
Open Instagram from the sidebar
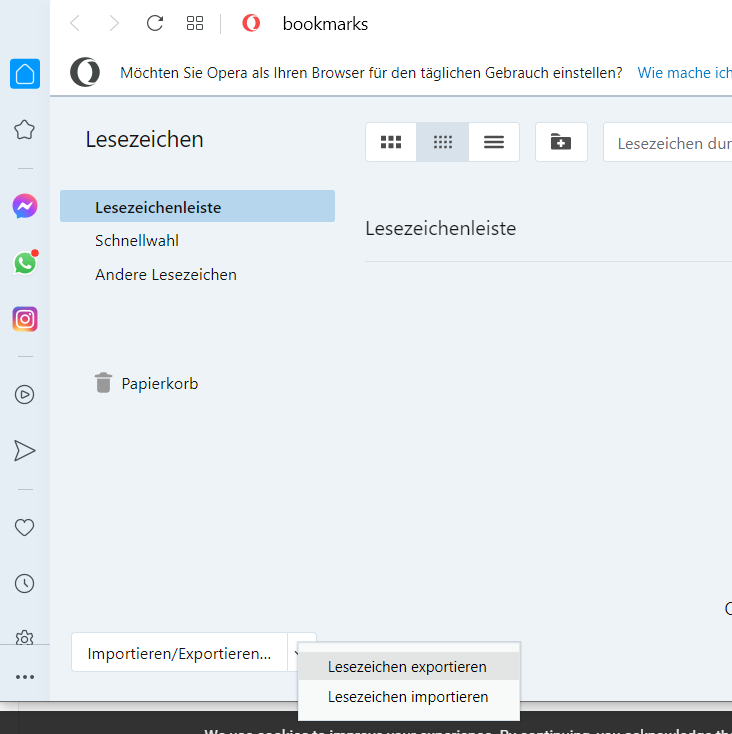[x=25, y=319]
